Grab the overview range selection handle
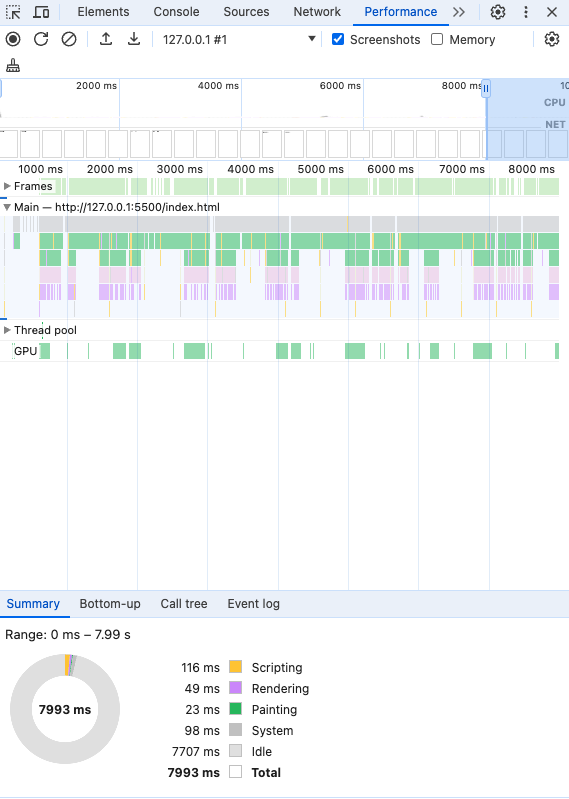Viewport: 569px width, 799px height. (486, 89)
